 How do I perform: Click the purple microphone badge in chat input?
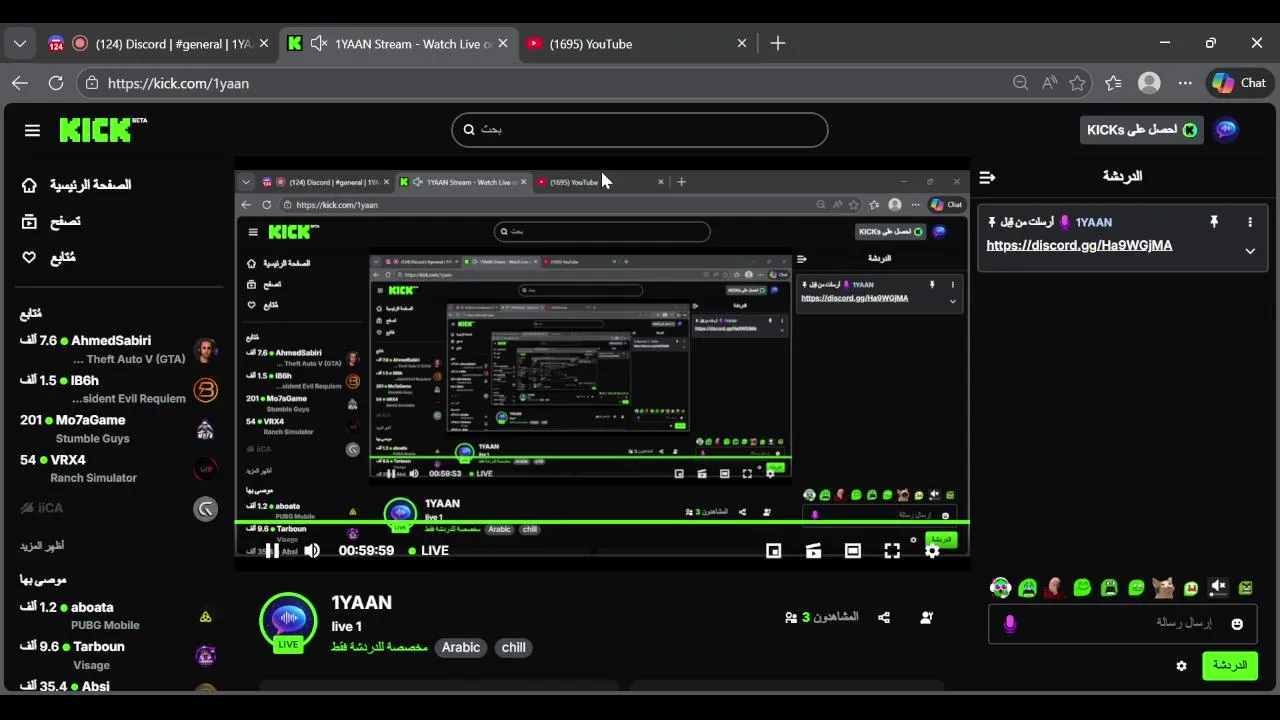[1010, 624]
